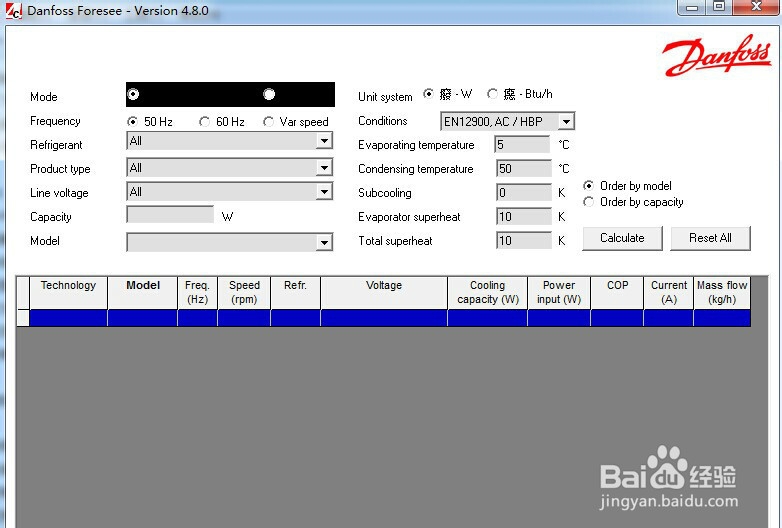Click the Capacity input field
This screenshot has width=782, height=528.
[x=170, y=215]
